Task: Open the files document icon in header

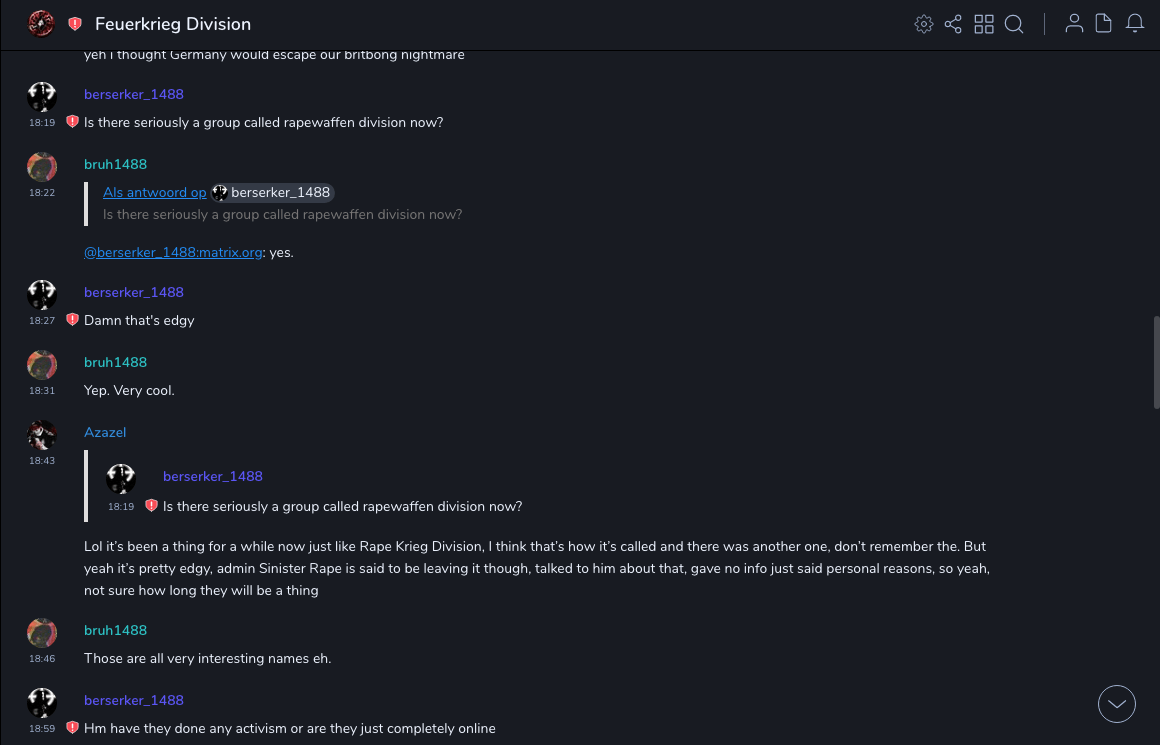Action: [1104, 24]
